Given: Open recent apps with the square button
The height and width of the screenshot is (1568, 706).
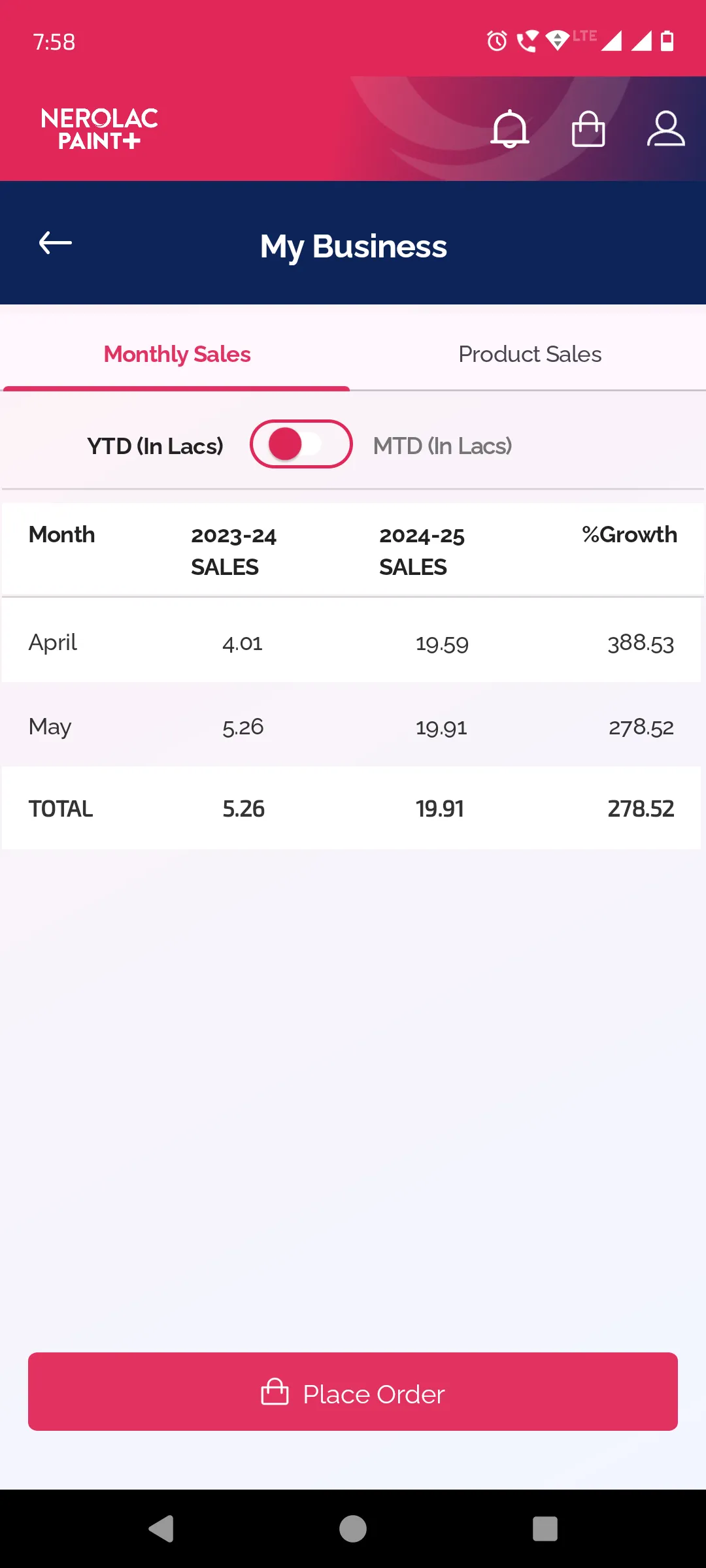Looking at the screenshot, I should tap(545, 1529).
